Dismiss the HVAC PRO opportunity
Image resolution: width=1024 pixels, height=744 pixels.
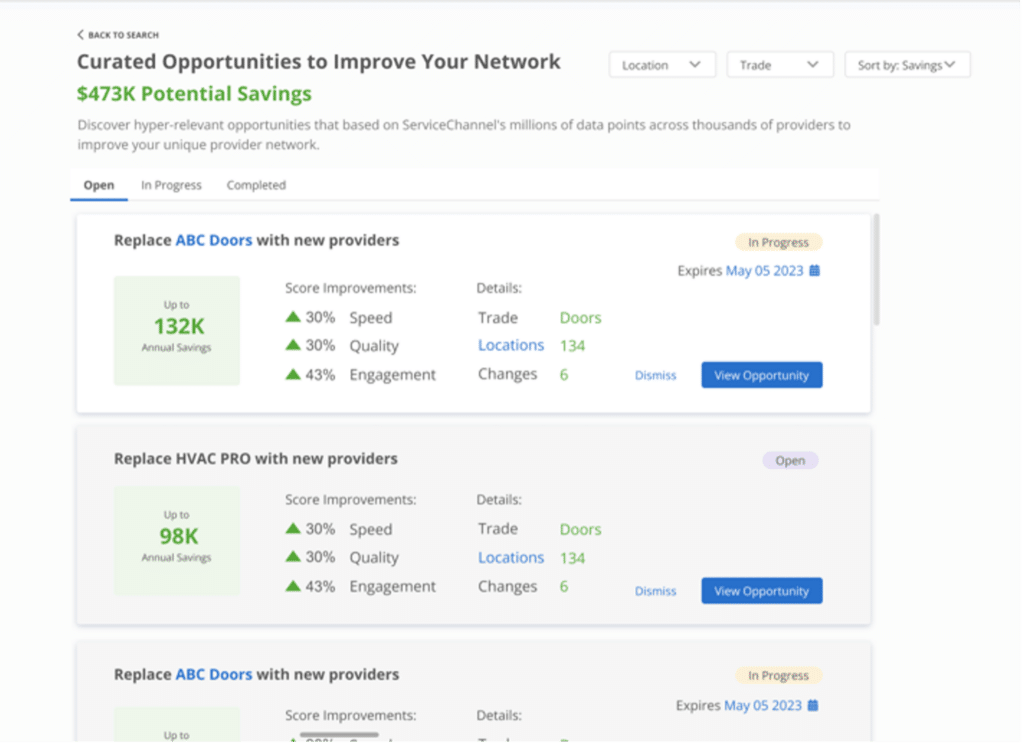[655, 591]
